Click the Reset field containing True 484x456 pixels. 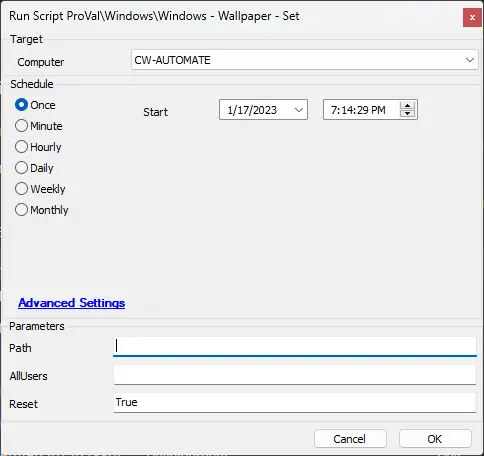point(295,403)
